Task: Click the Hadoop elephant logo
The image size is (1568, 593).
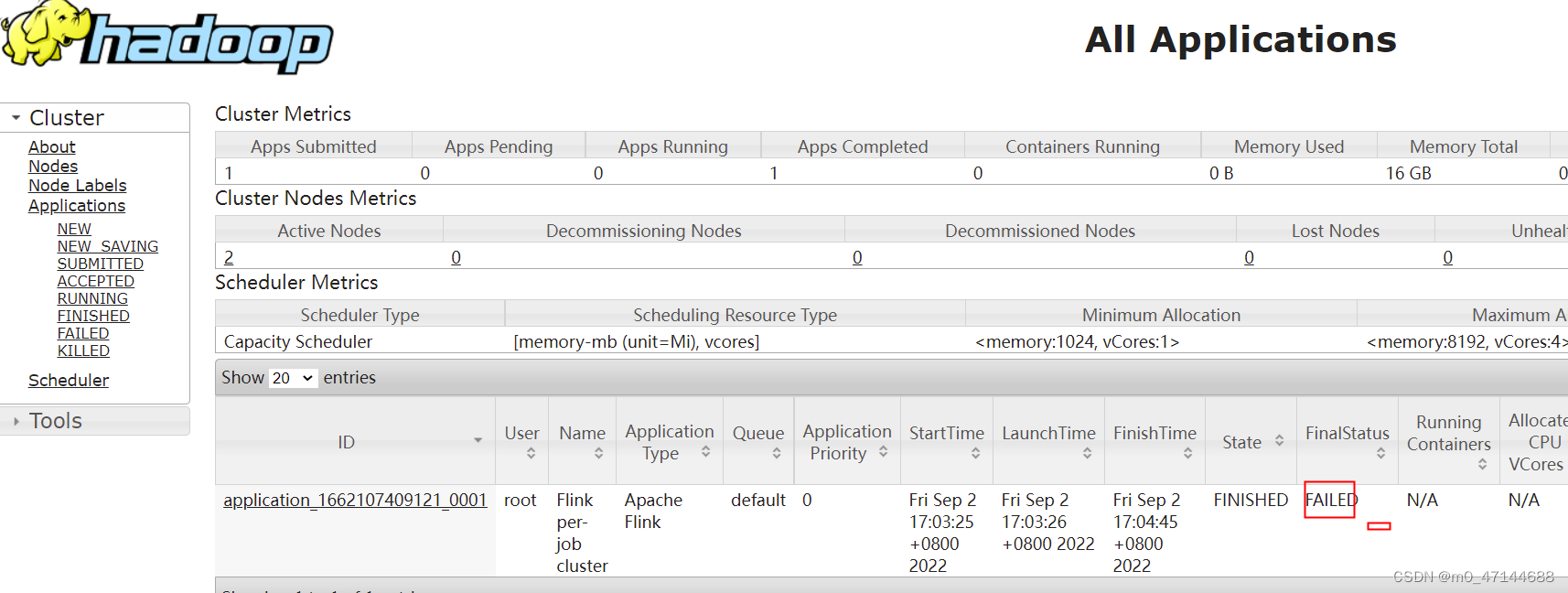Action: pos(166,37)
